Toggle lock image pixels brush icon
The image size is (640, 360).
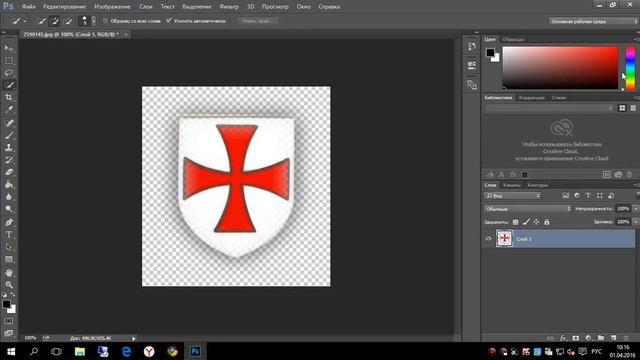pyautogui.click(x=526, y=222)
